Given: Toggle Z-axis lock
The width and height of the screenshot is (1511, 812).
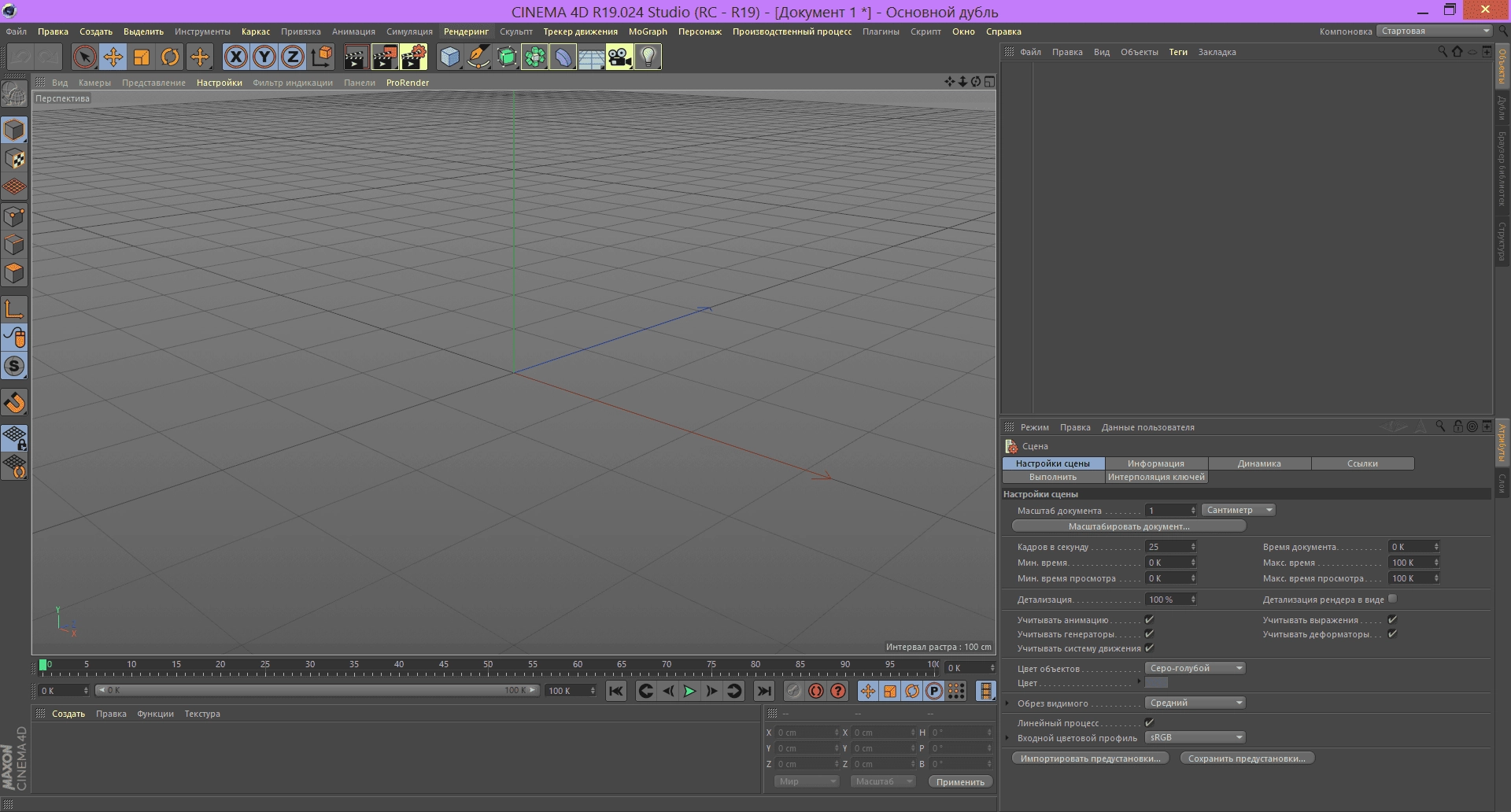Looking at the screenshot, I should coord(293,57).
